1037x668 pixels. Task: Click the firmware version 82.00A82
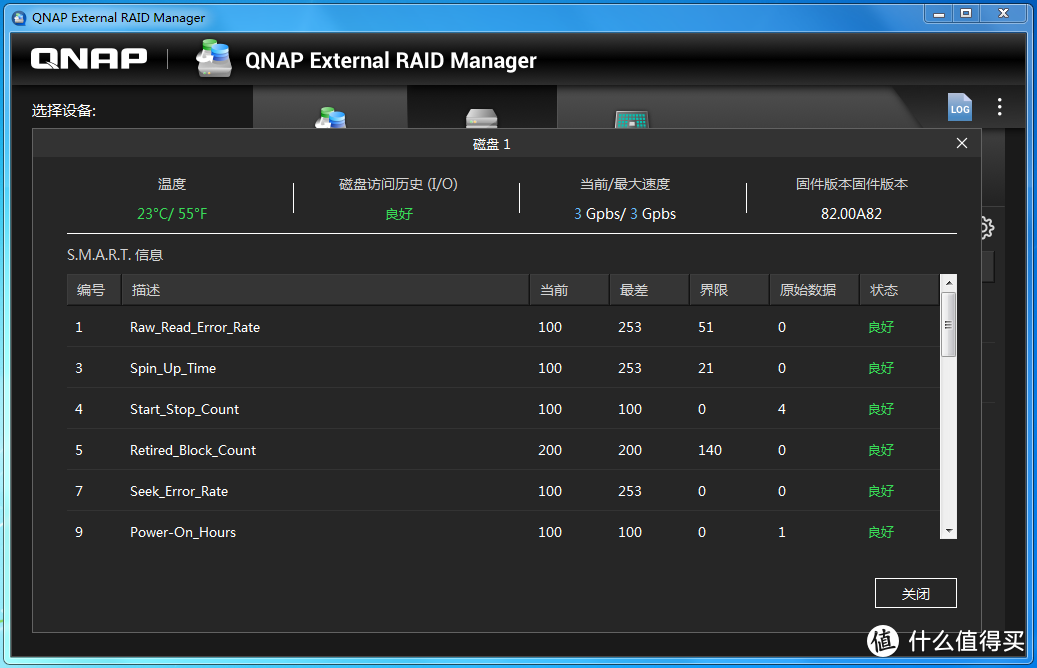(851, 214)
